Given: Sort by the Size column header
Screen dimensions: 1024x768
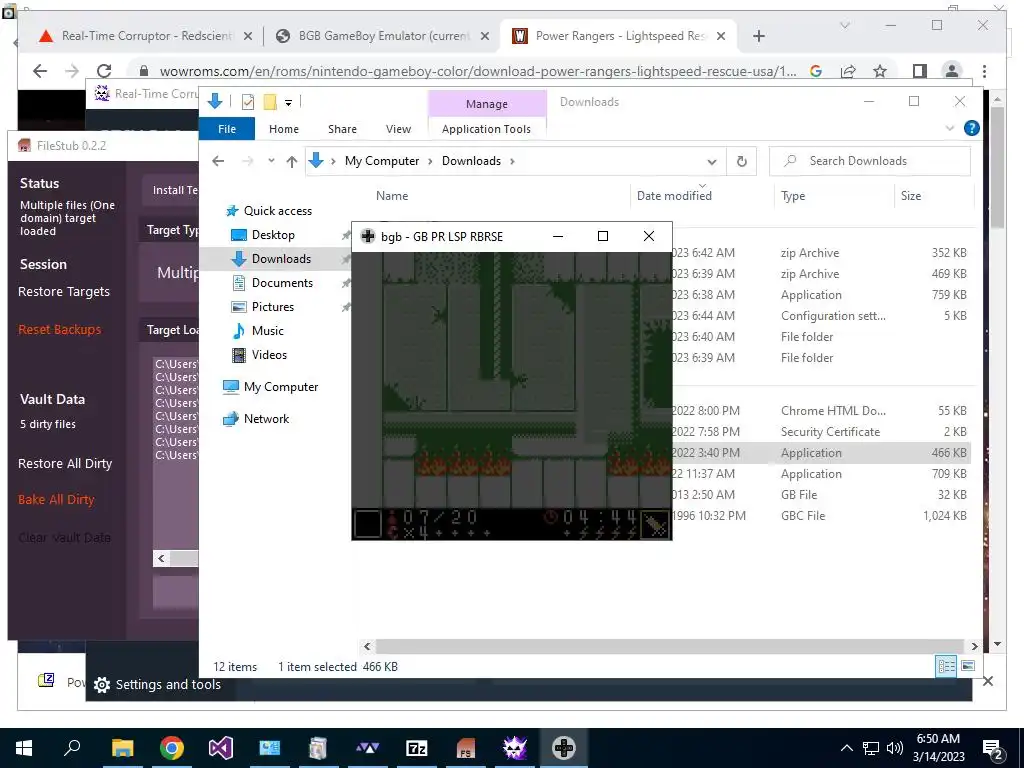Looking at the screenshot, I should point(910,196).
